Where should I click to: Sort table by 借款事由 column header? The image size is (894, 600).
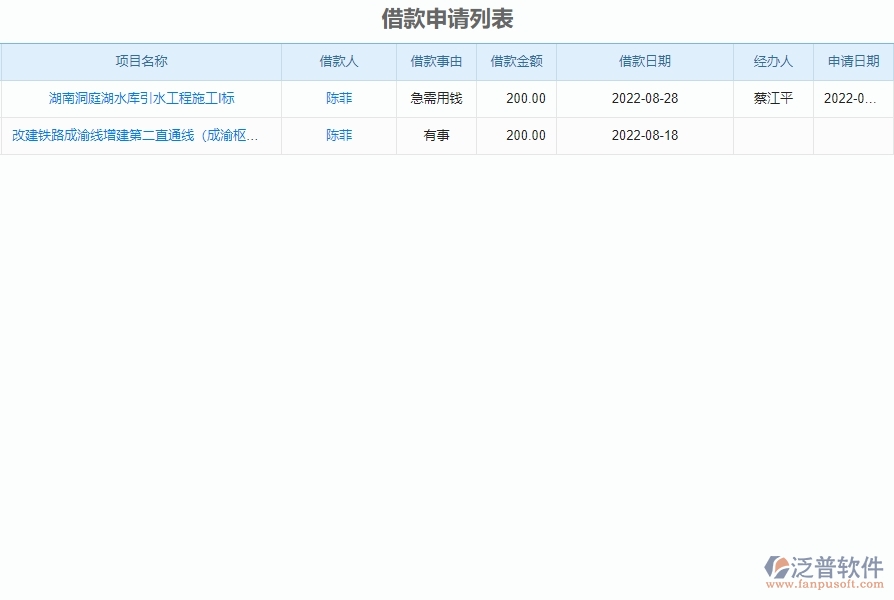click(436, 61)
